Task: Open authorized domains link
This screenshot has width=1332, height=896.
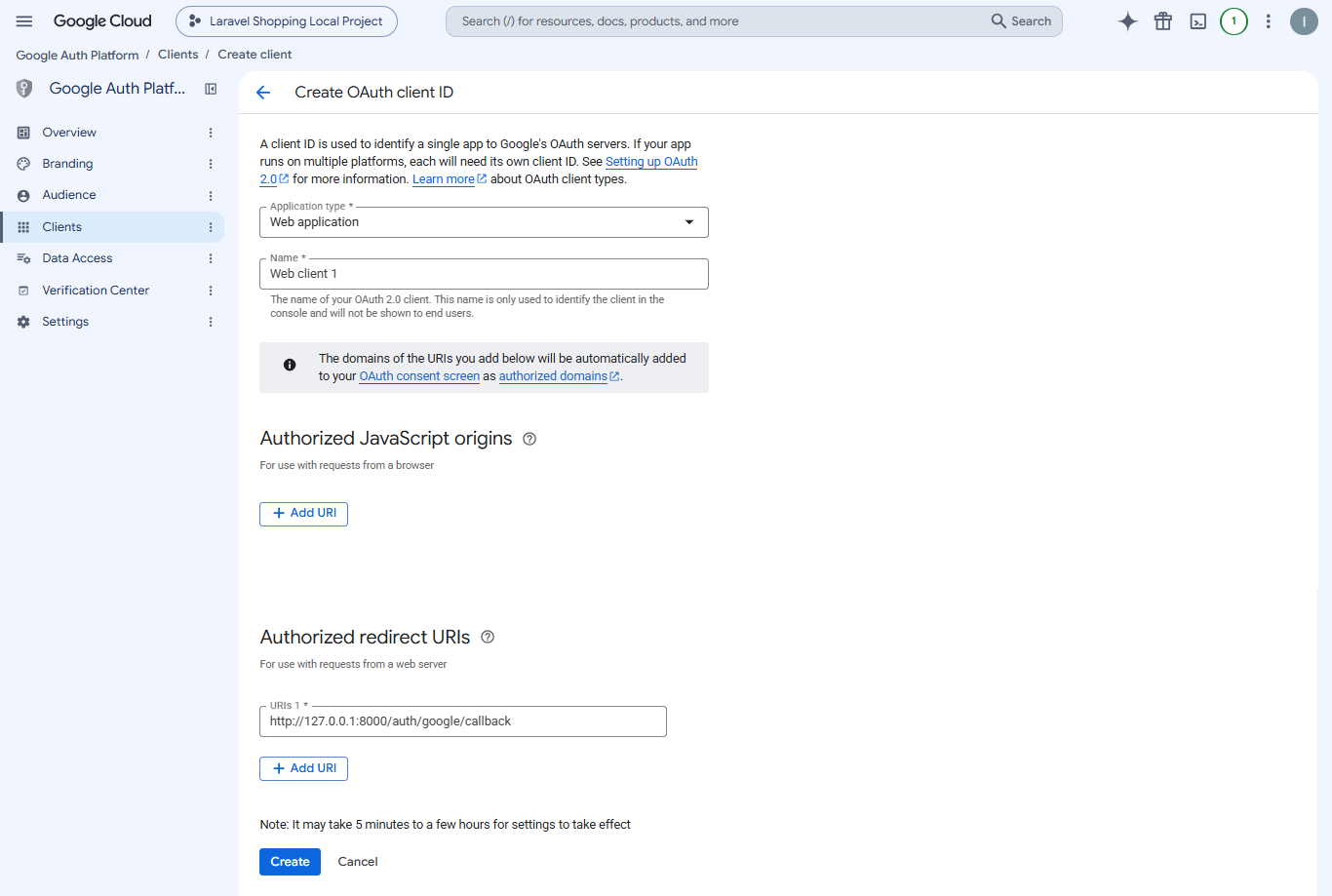Action: pyautogui.click(x=559, y=376)
